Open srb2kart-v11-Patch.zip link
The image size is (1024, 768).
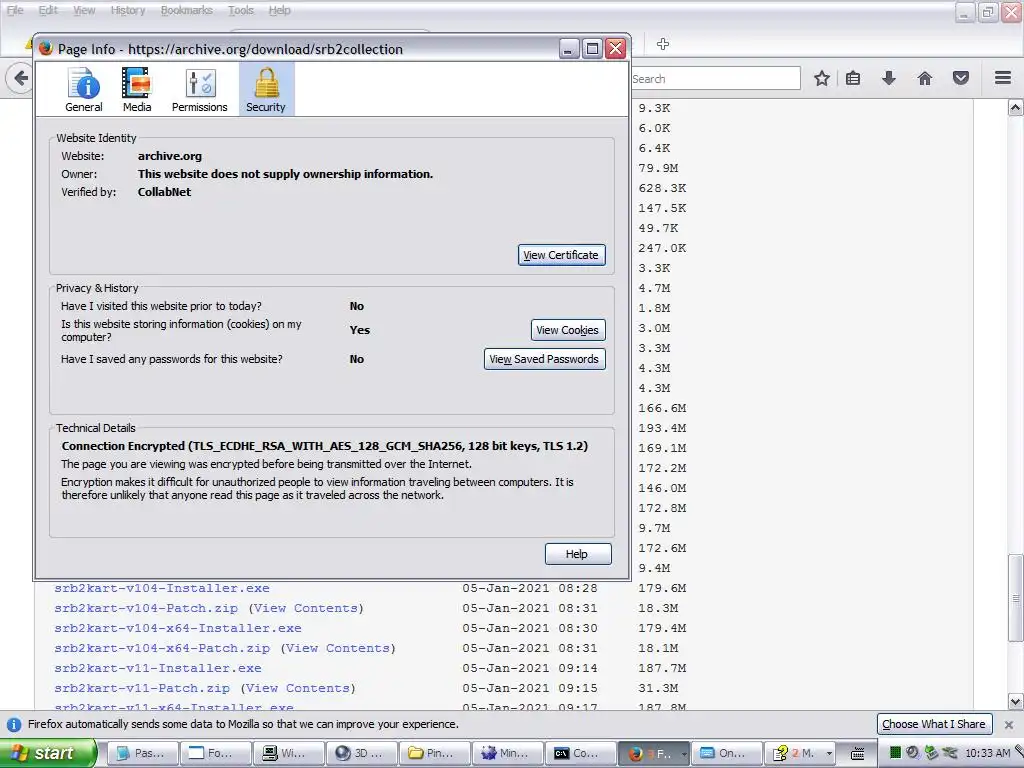142,688
